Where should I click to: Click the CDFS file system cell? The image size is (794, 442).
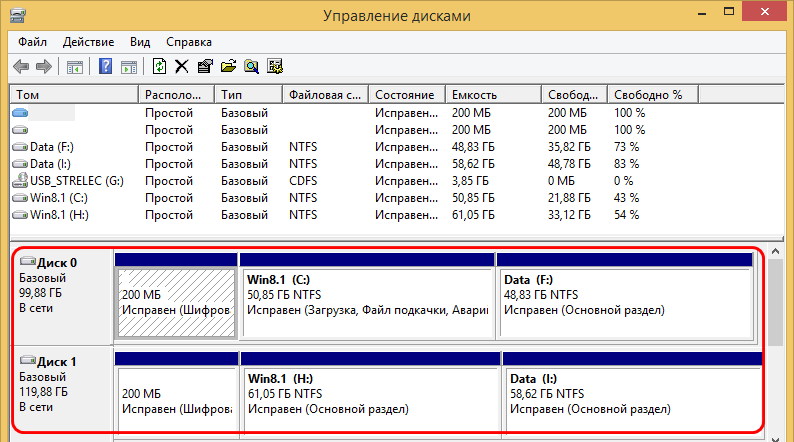pos(303,181)
